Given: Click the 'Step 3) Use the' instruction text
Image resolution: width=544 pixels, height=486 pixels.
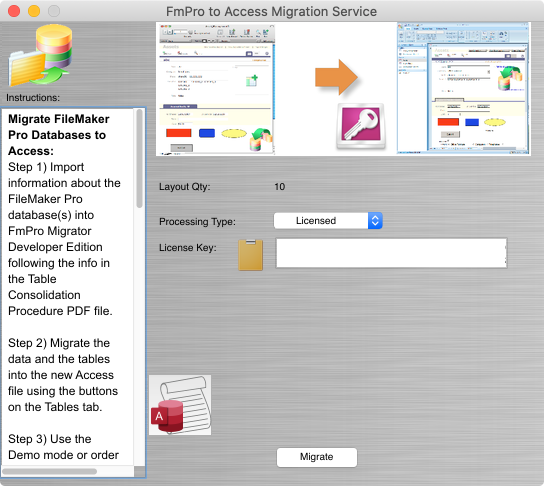Looking at the screenshot, I should click(x=50, y=439).
